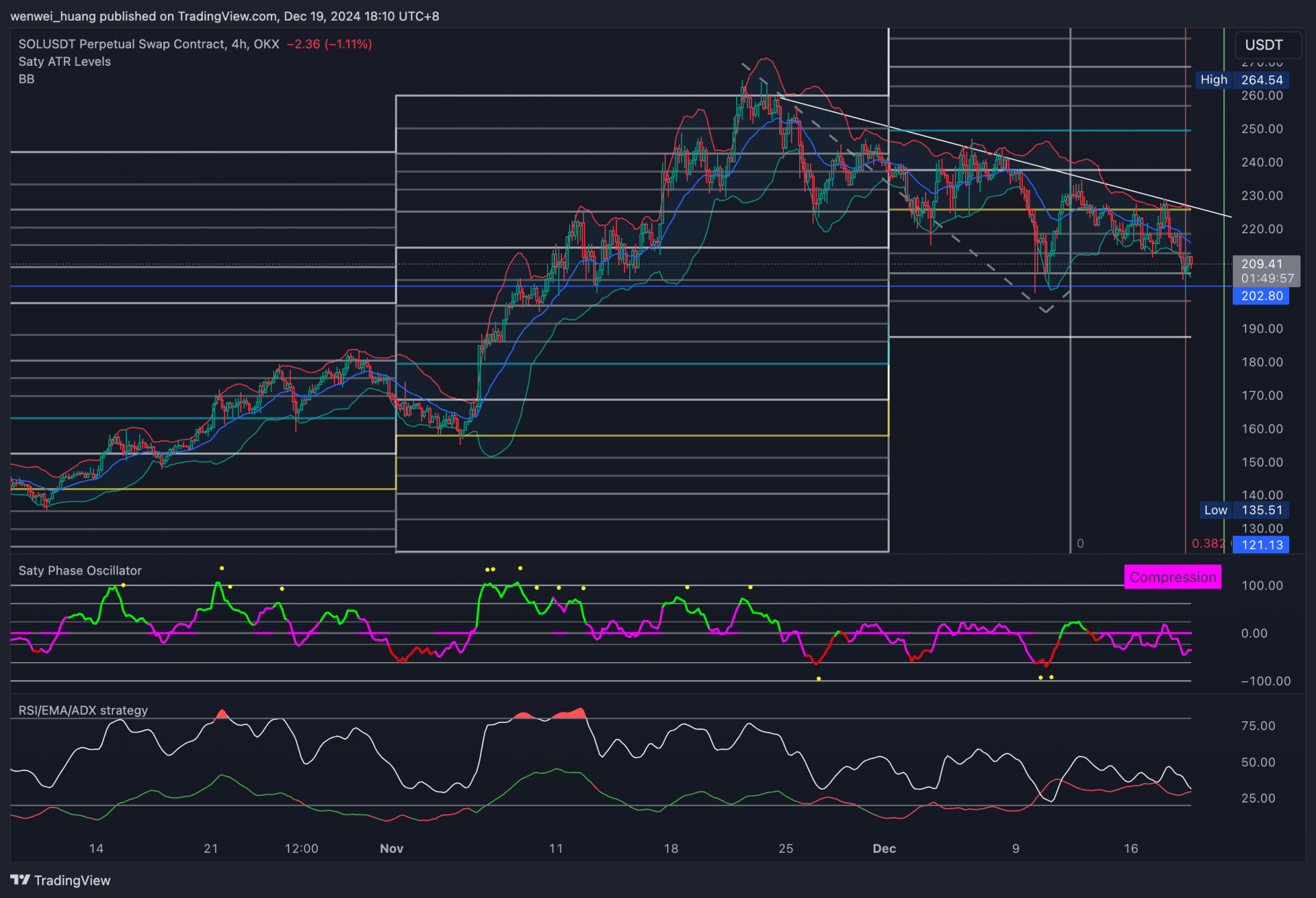
Task: Select the Saty ATR Levels indicator label
Action: pyautogui.click(x=64, y=62)
